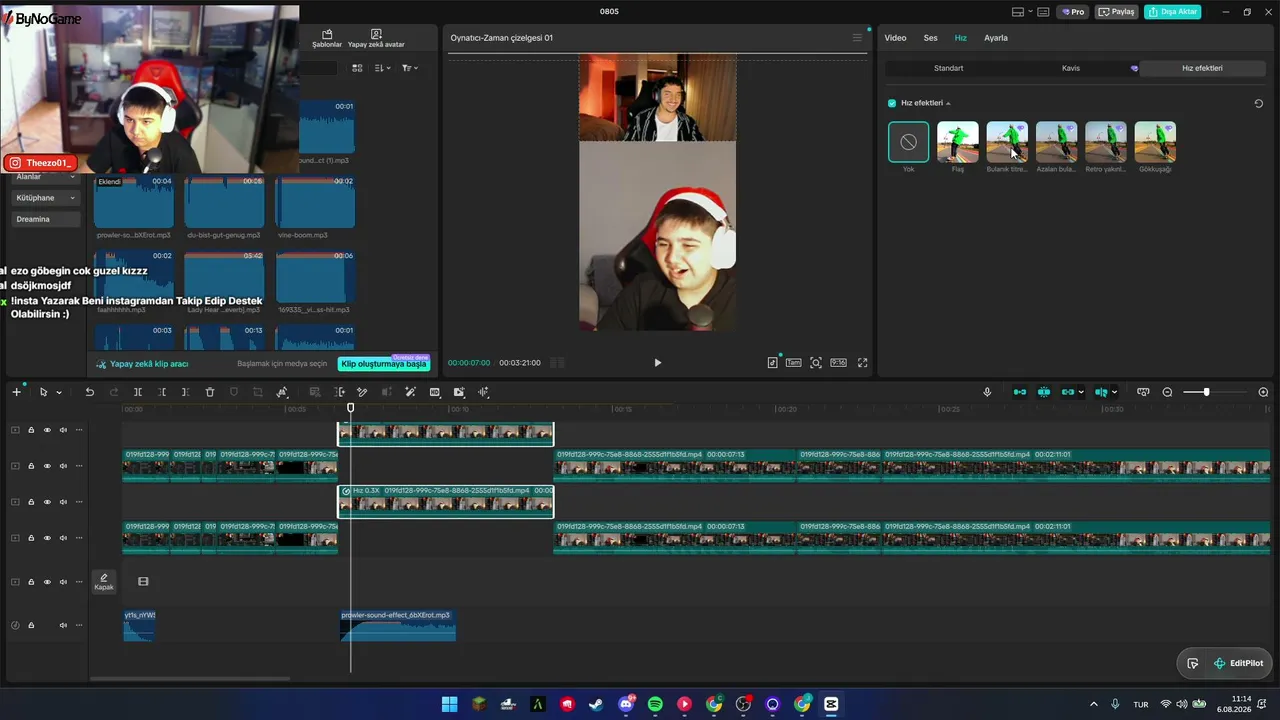Open the preview panel hamburger menu
This screenshot has height=720, width=1280.
click(857, 38)
